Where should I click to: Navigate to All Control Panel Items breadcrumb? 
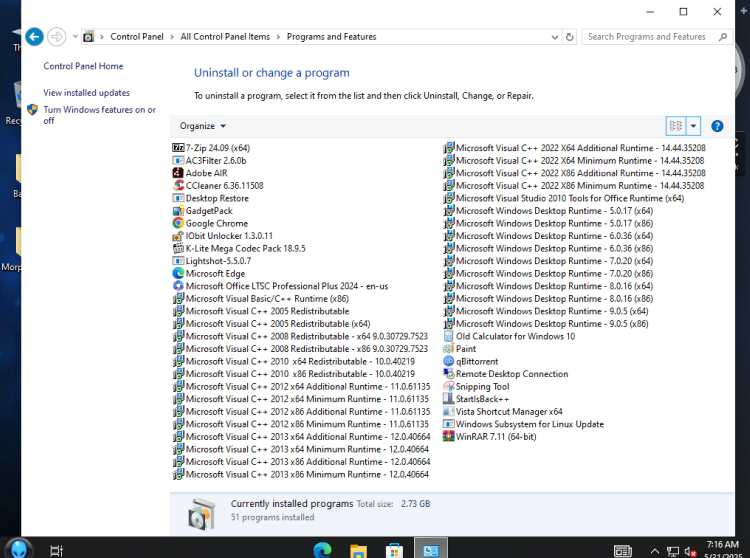[x=225, y=37]
